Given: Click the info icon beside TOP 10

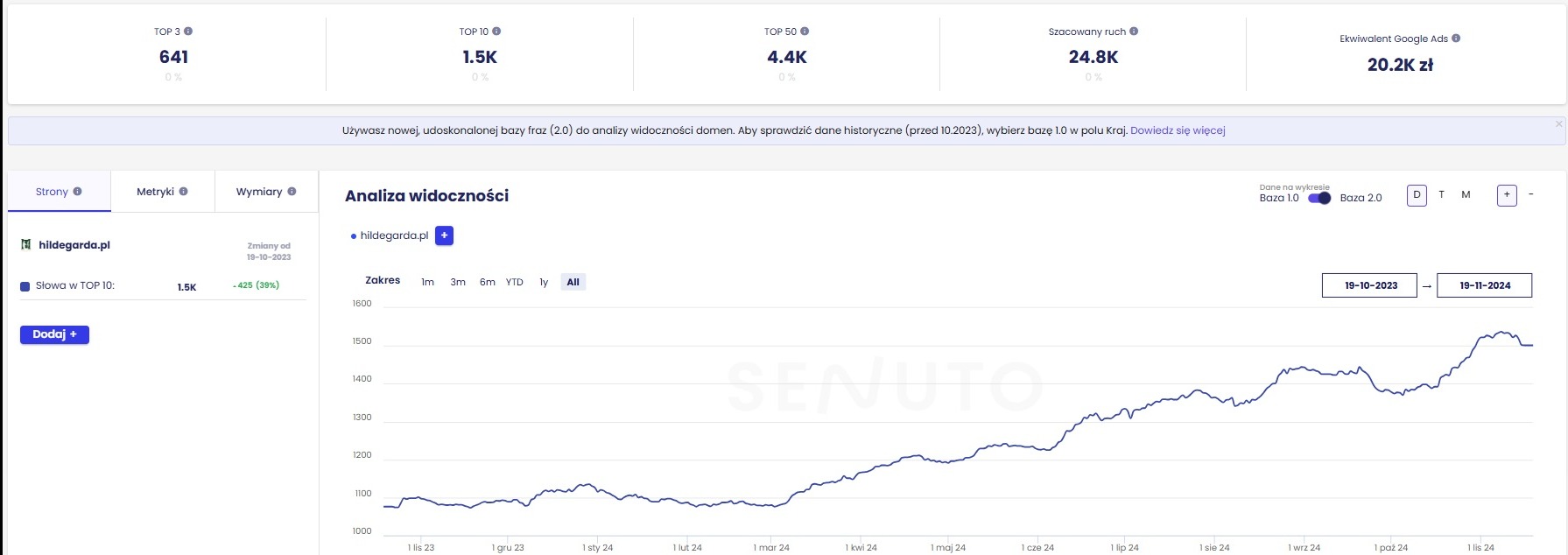Looking at the screenshot, I should [496, 32].
